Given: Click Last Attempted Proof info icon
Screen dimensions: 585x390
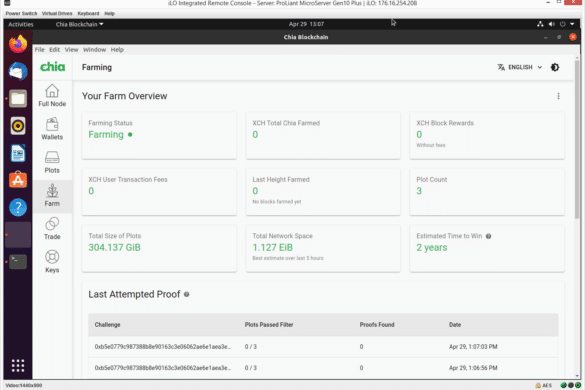Looking at the screenshot, I should (x=187, y=294).
